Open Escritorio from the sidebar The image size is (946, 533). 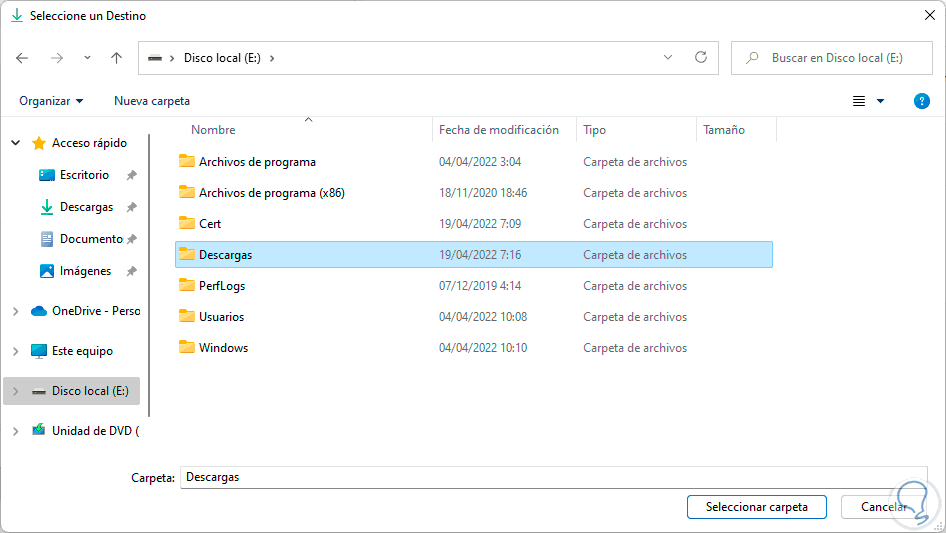coord(84,175)
